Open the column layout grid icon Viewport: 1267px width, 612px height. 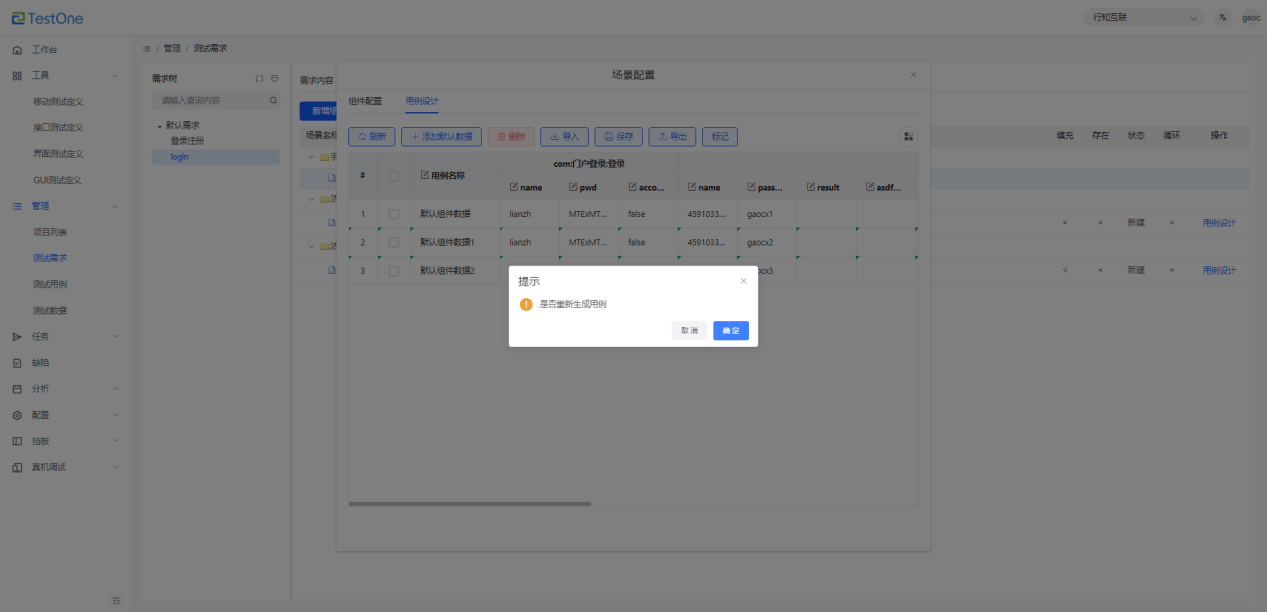(909, 137)
